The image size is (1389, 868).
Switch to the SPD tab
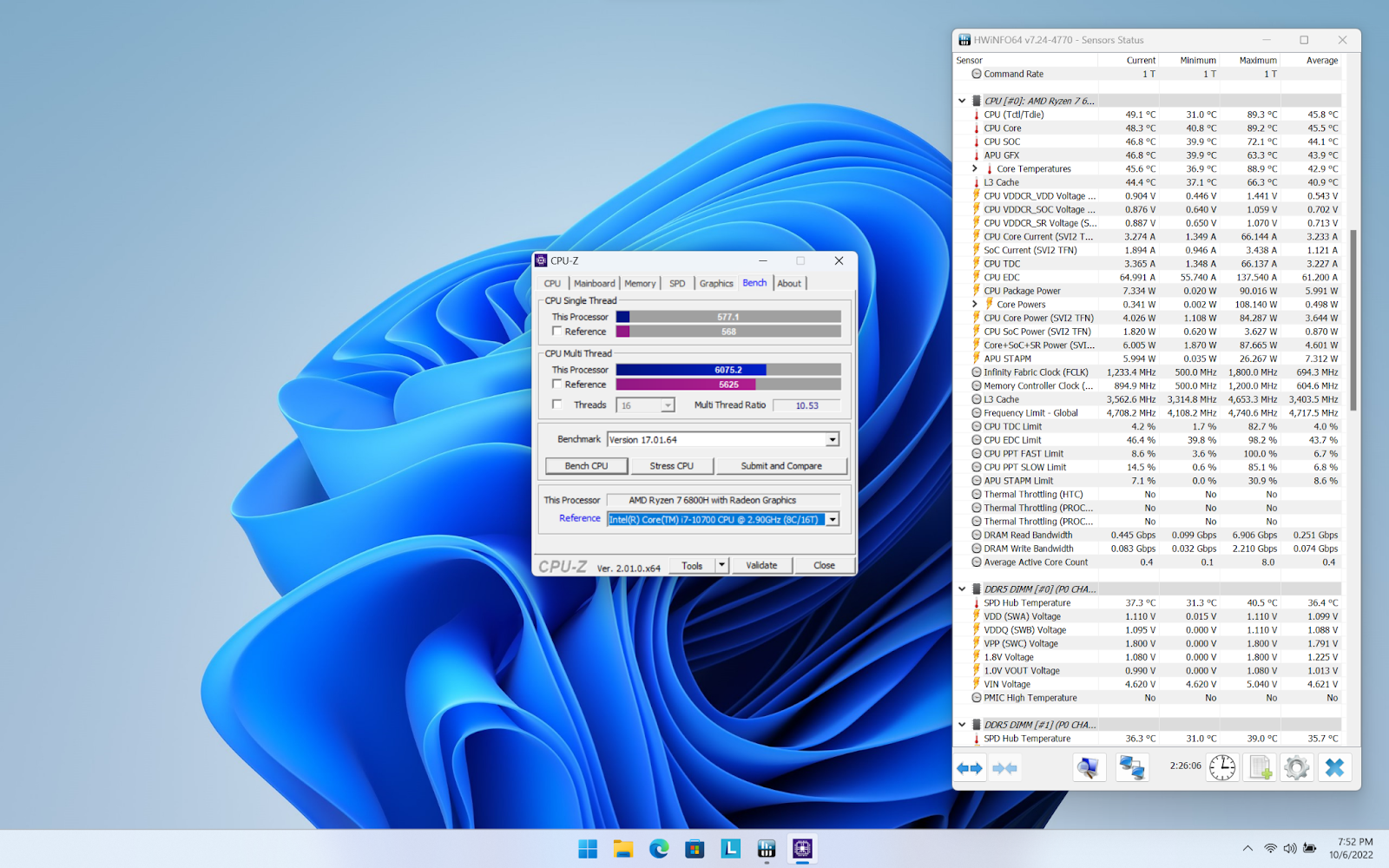677,284
